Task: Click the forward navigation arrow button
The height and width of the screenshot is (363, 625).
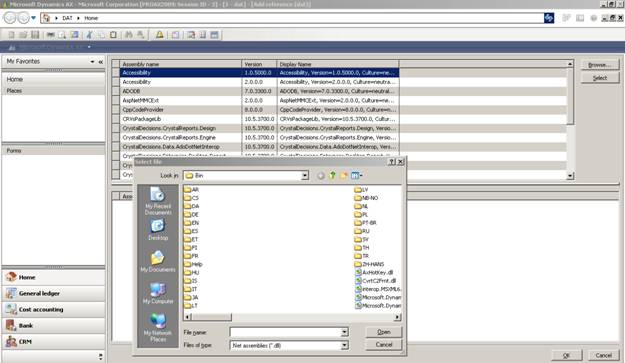Action: 24,18
